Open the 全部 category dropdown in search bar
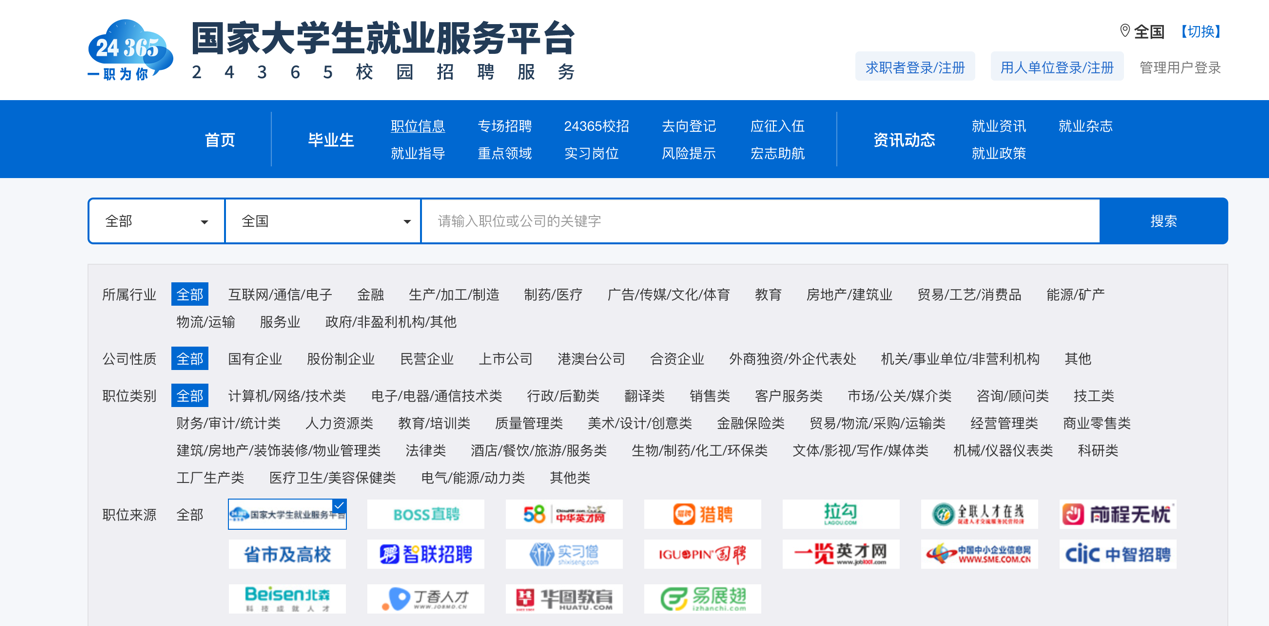This screenshot has height=626, width=1269. coord(157,221)
